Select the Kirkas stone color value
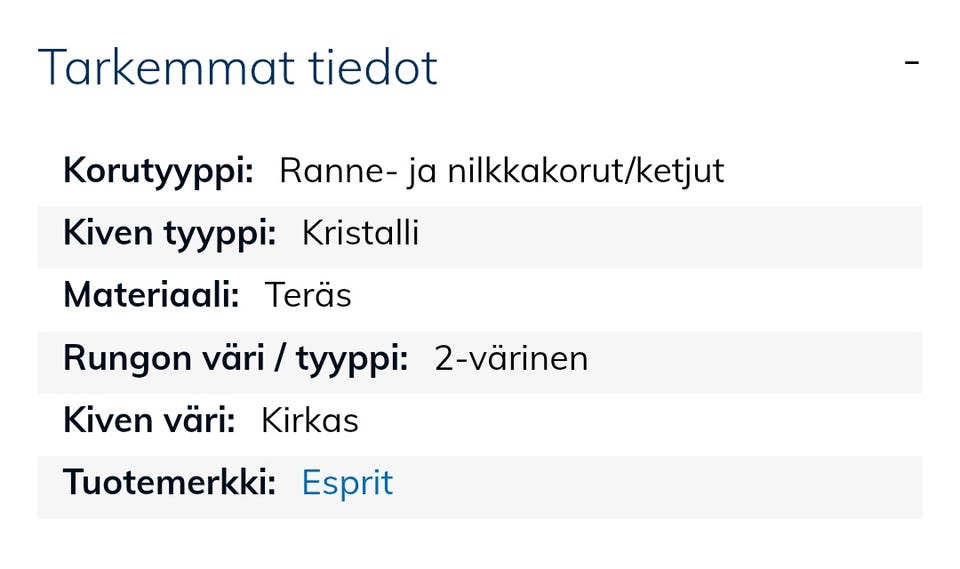Screen dimensions: 960x569 [x=309, y=420]
